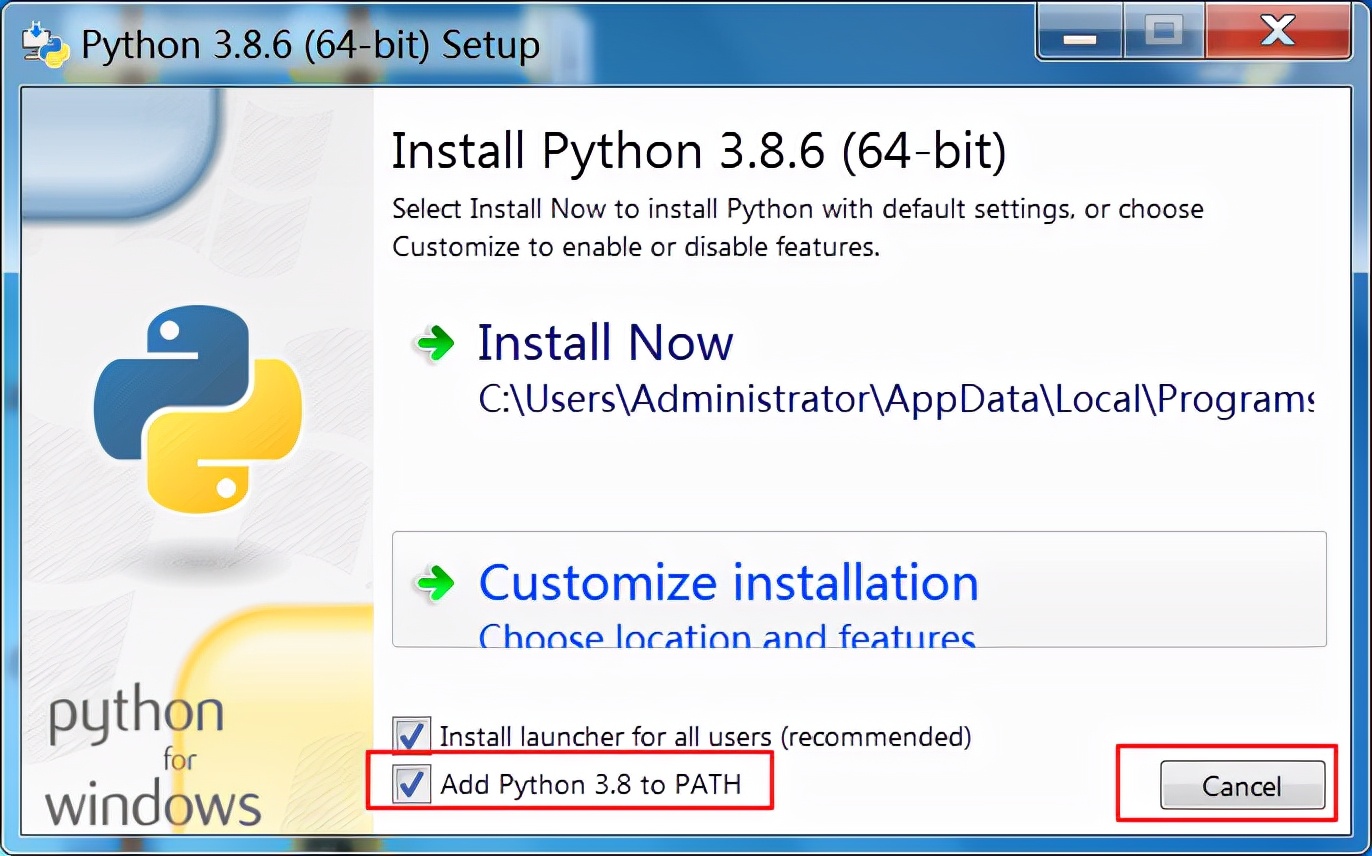1372x856 pixels.
Task: Click the Choose location and features subtitle
Action: [x=727, y=635]
